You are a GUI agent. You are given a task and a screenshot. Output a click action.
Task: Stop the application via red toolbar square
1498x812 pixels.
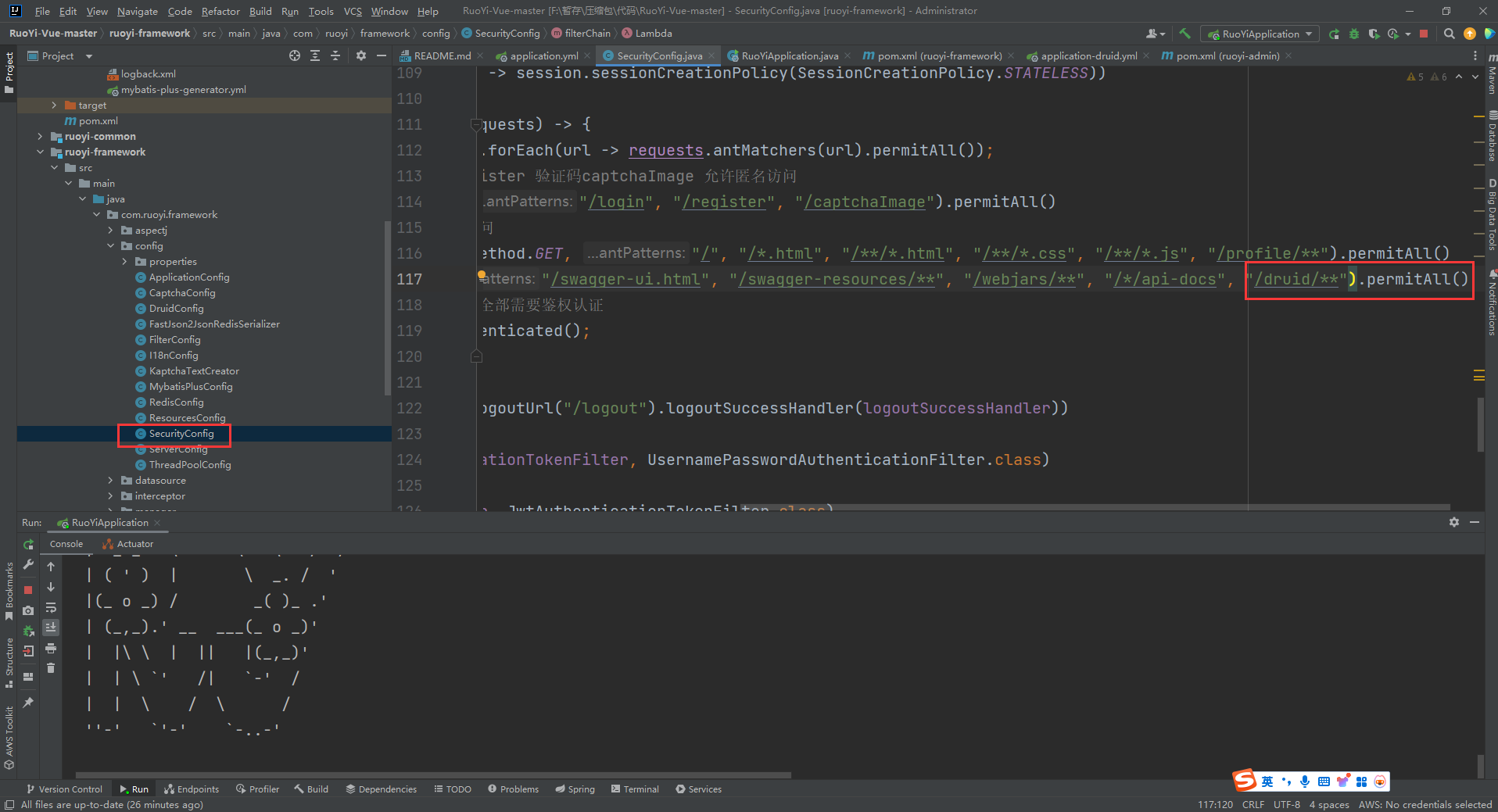(x=1424, y=34)
